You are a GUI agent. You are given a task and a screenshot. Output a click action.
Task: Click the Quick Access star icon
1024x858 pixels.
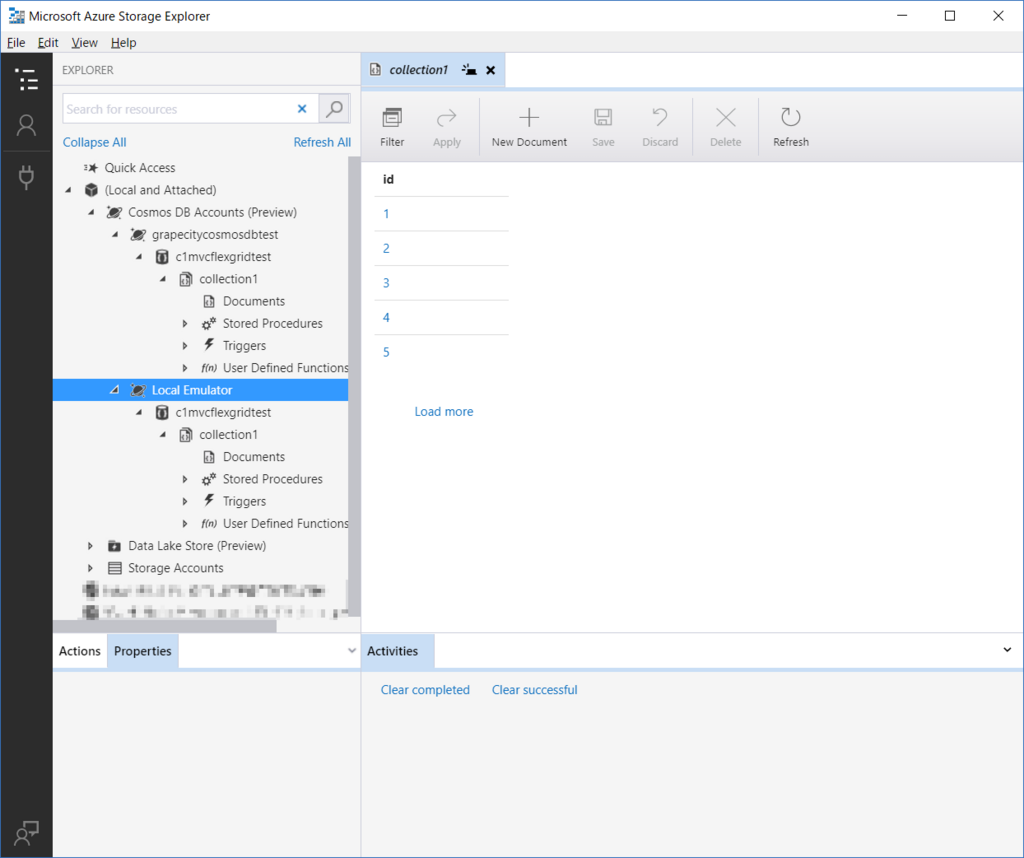pyautogui.click(x=91, y=168)
